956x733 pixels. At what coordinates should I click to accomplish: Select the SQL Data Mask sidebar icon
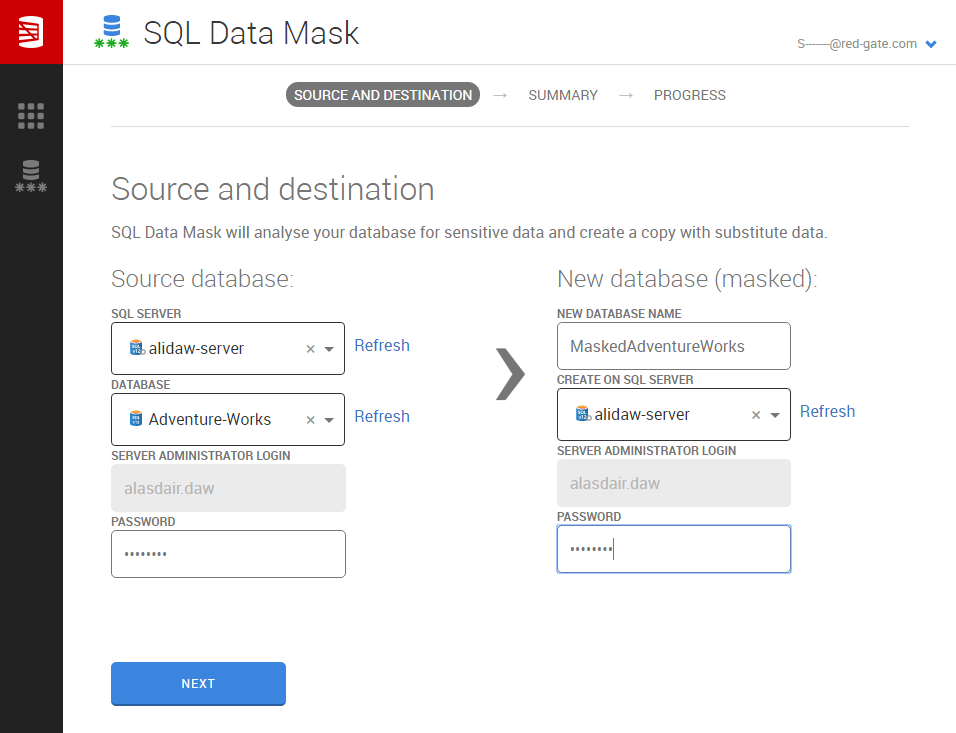(31, 176)
